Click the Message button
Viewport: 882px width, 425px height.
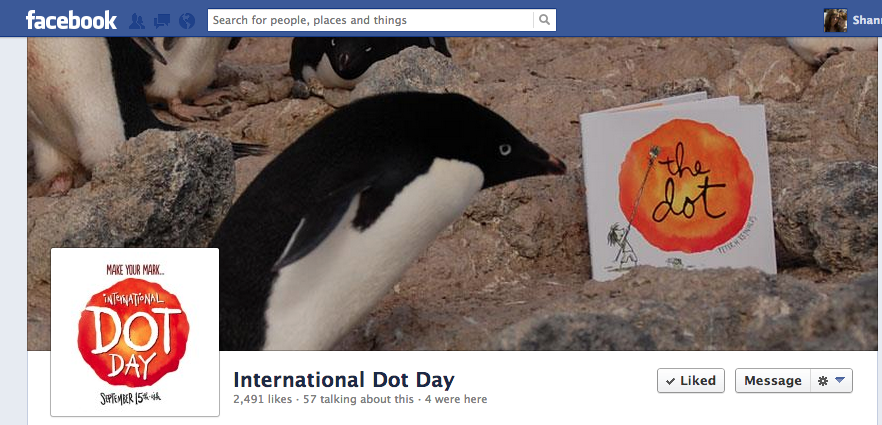[773, 381]
